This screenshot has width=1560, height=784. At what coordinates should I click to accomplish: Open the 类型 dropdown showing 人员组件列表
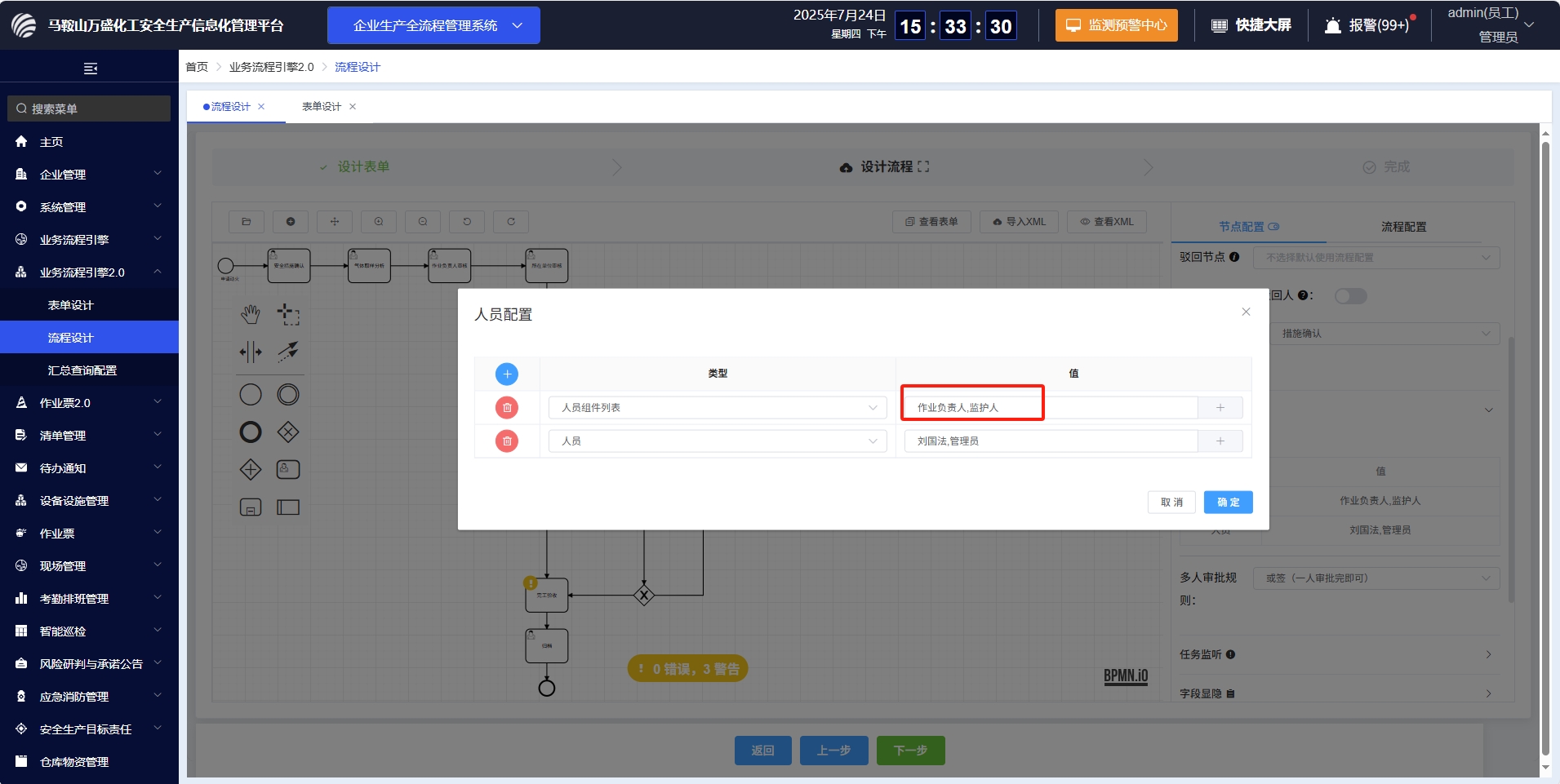pos(718,407)
